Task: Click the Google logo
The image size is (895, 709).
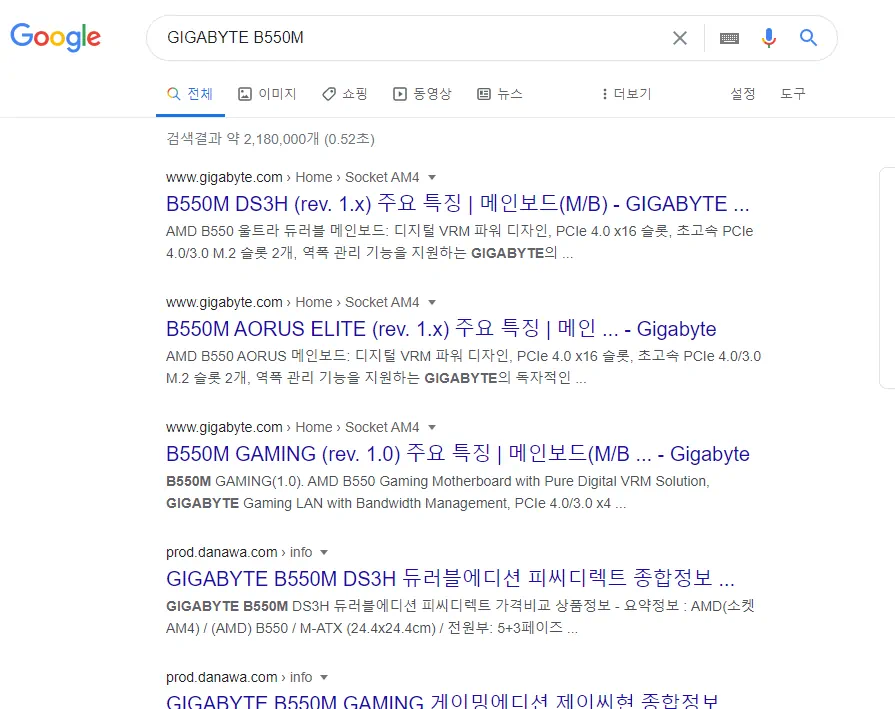Action: (55, 38)
